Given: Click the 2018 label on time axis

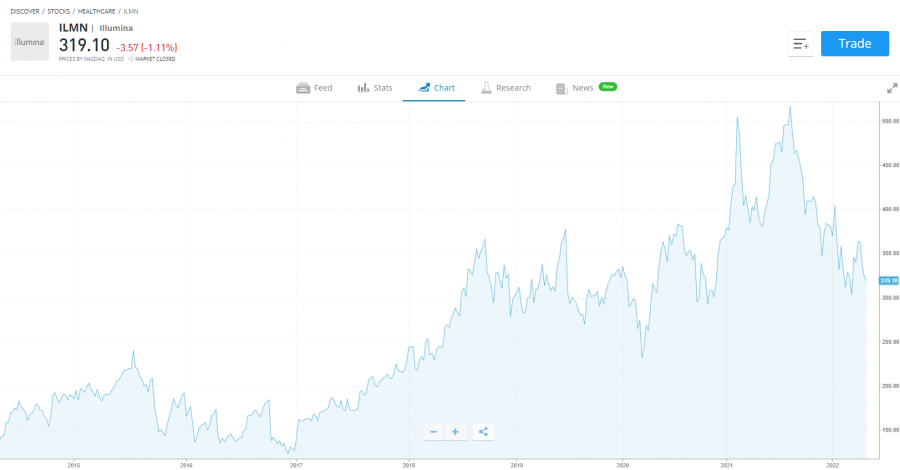Looking at the screenshot, I should tap(409, 465).
